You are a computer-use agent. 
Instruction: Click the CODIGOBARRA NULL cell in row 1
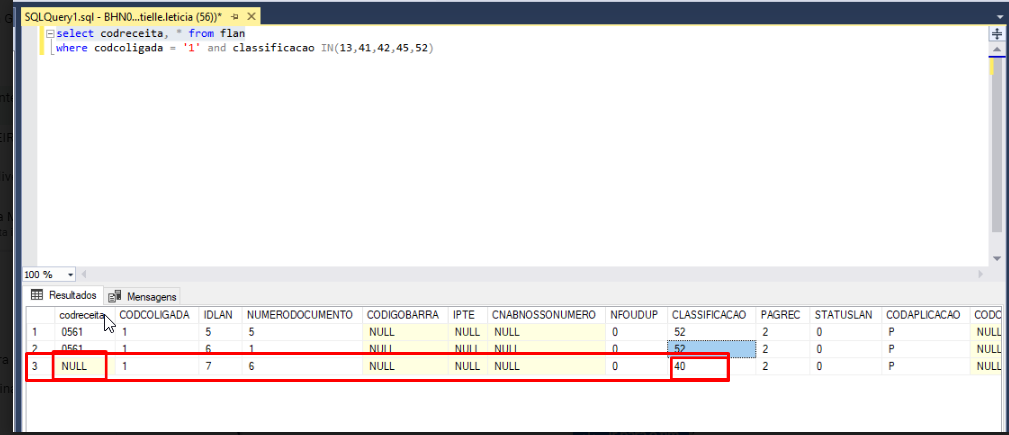click(x=407, y=332)
